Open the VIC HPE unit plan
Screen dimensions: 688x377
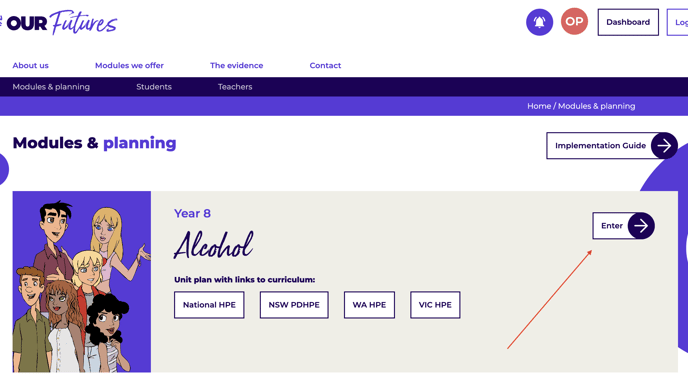pyautogui.click(x=435, y=305)
